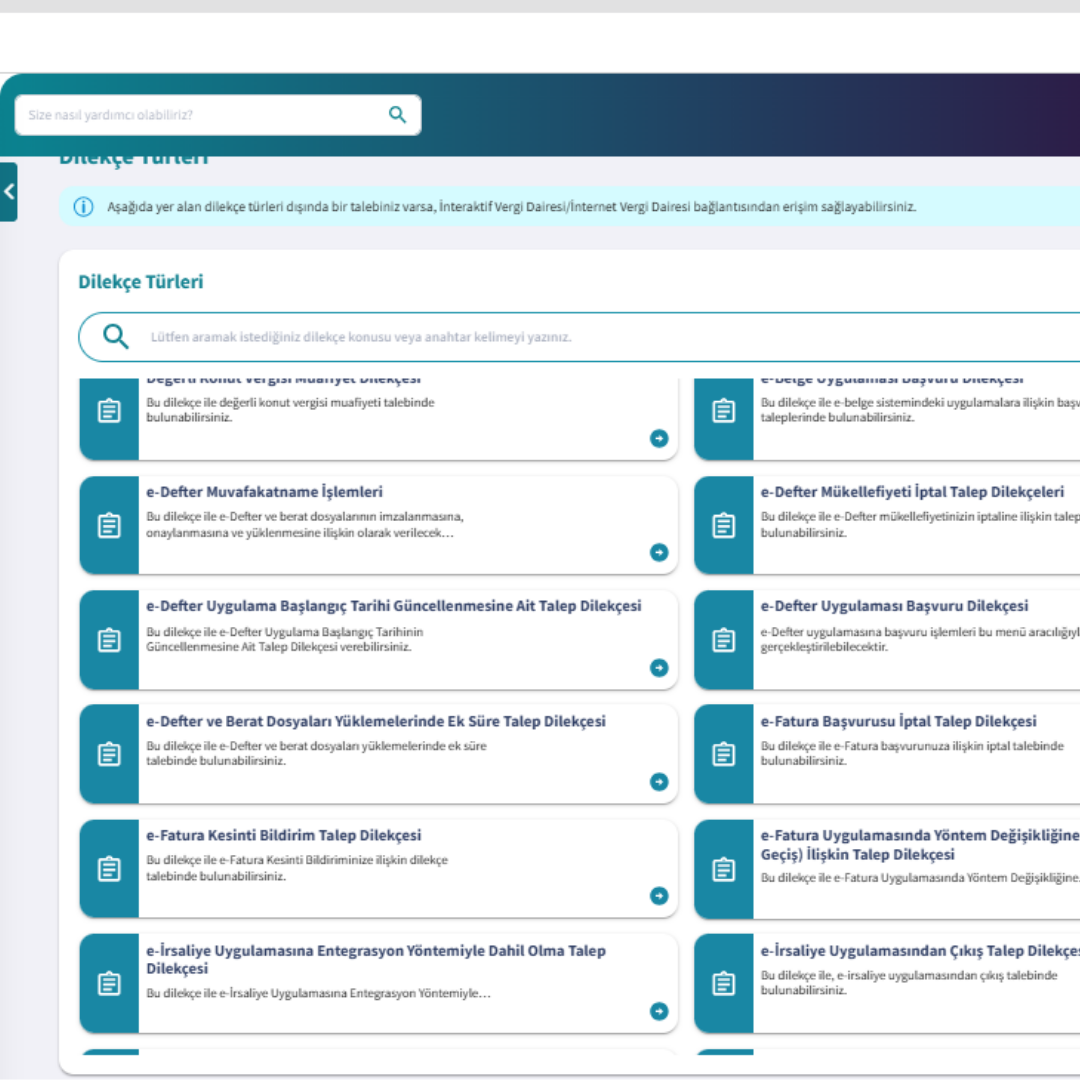Open e-Defter Uygulaması Başvuru Dilekçesi
1080x1080 pixels.
(893, 606)
